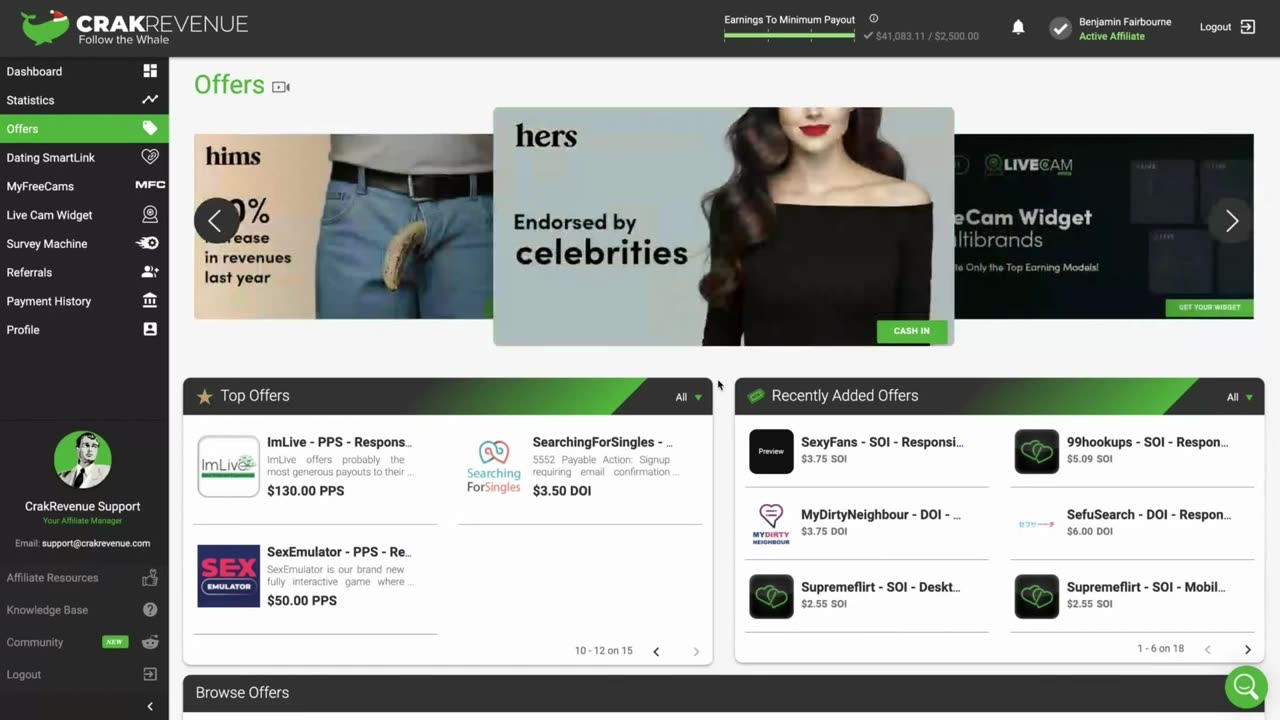The image size is (1280, 720).
Task: Click the Top Offers star icon
Action: [x=205, y=397]
